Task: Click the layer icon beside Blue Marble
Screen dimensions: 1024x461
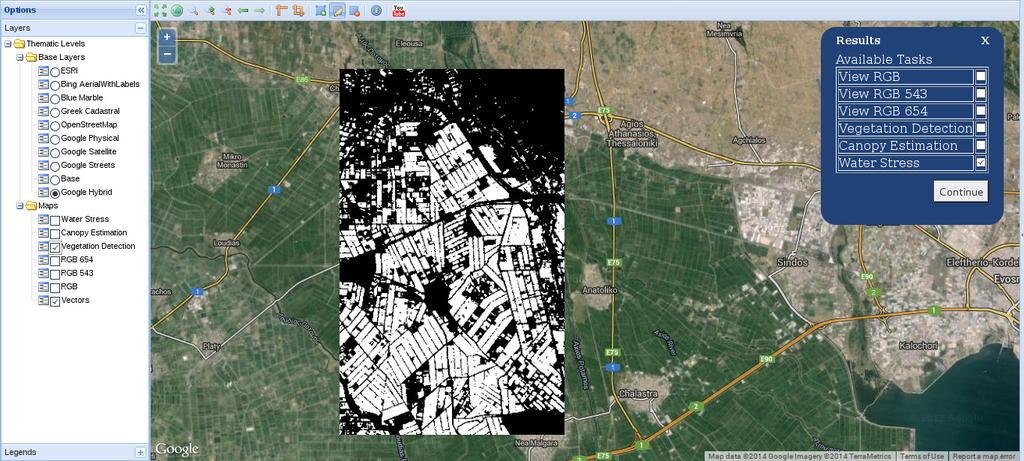Action: pos(44,98)
